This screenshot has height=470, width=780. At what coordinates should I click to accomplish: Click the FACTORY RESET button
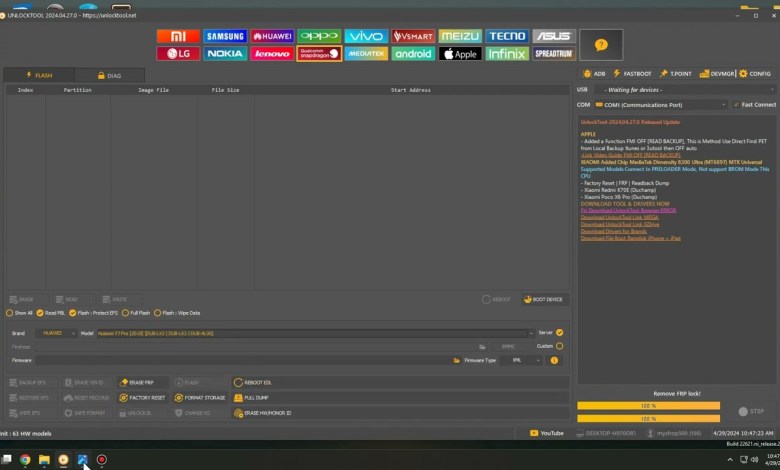pos(142,398)
